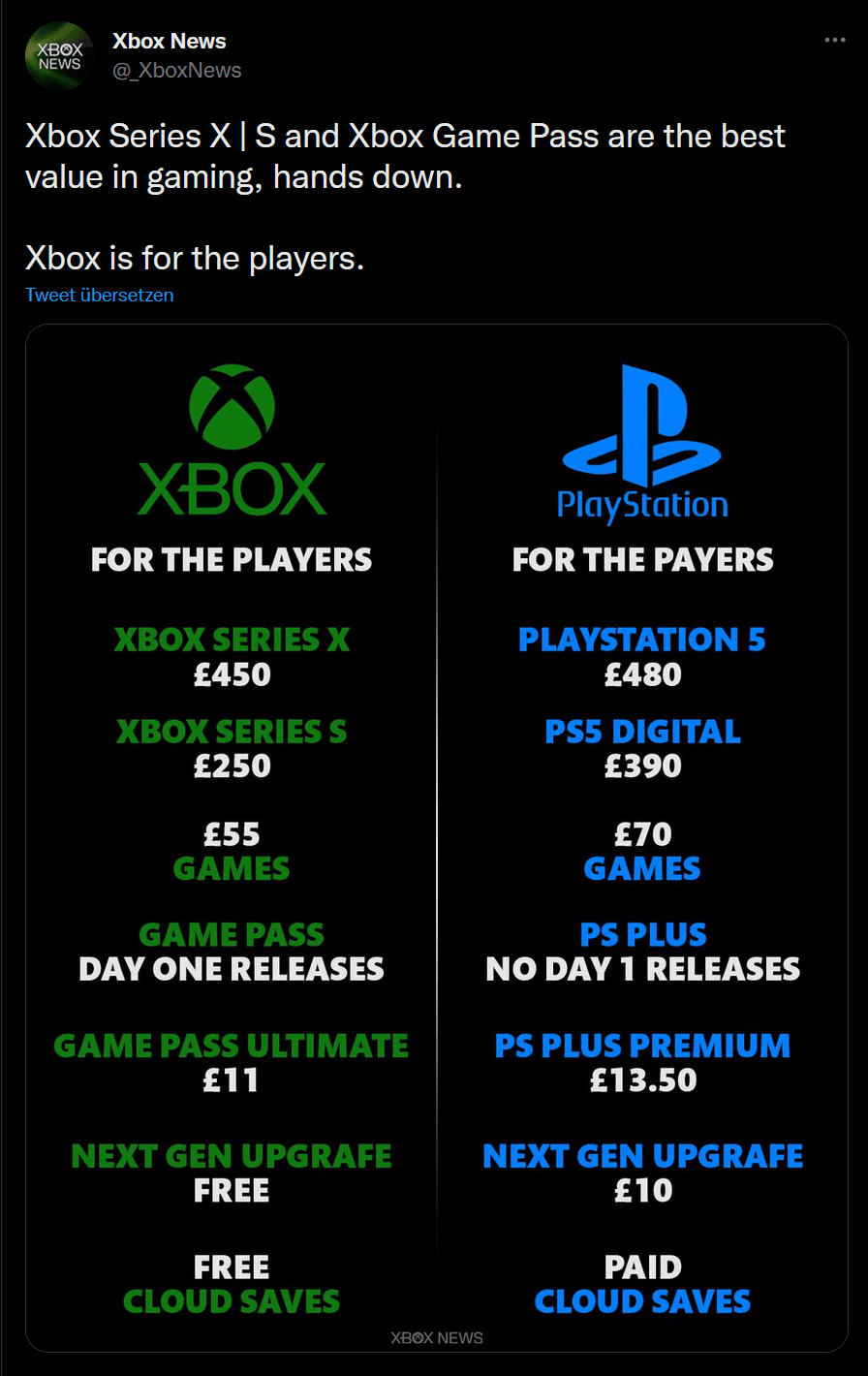This screenshot has height=1376, width=868.
Task: Click the FOR THE PLAYERS heading
Action: (x=232, y=560)
